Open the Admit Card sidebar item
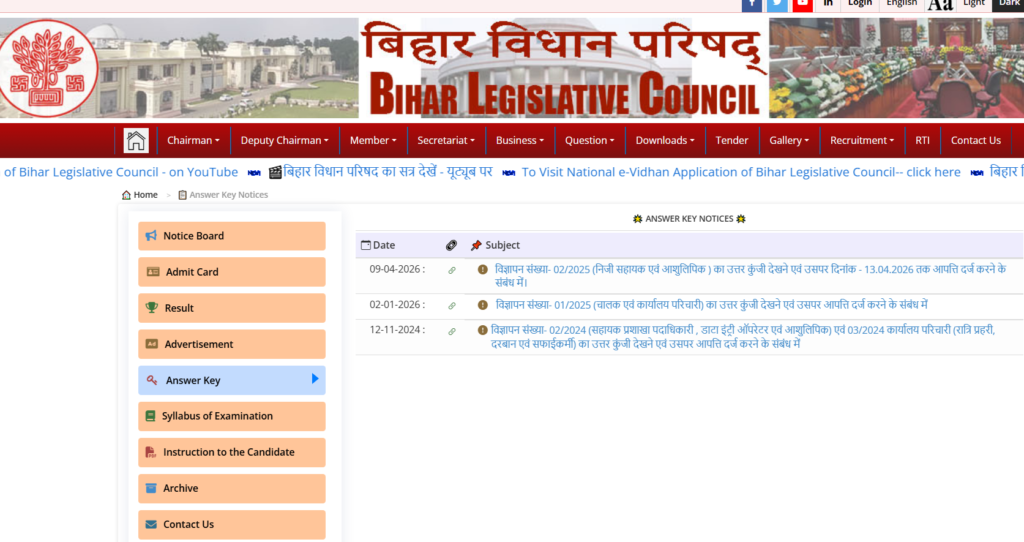This screenshot has width=1024, height=542. click(x=232, y=272)
